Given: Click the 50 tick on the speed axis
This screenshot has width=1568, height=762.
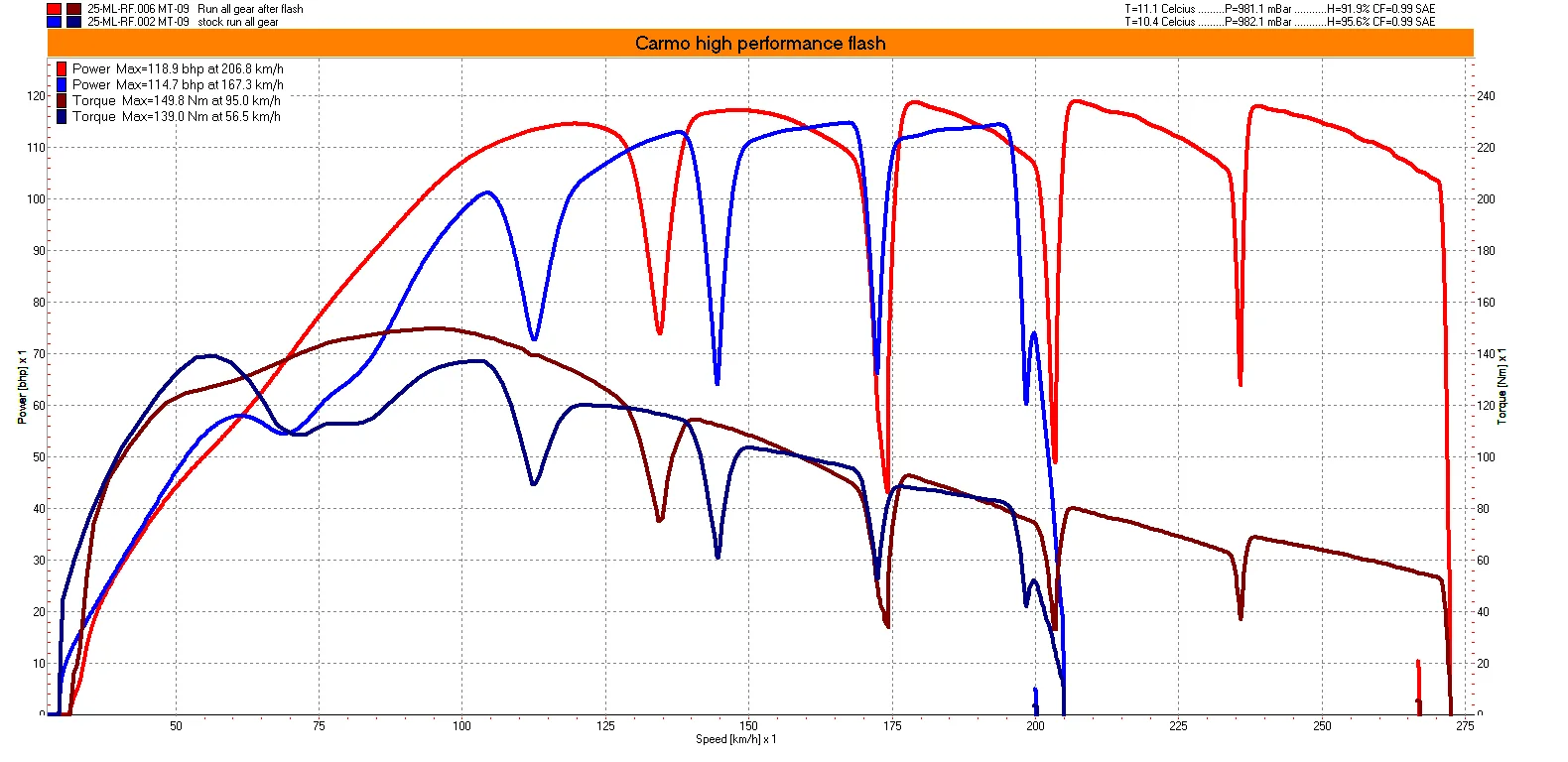Looking at the screenshot, I should (176, 726).
